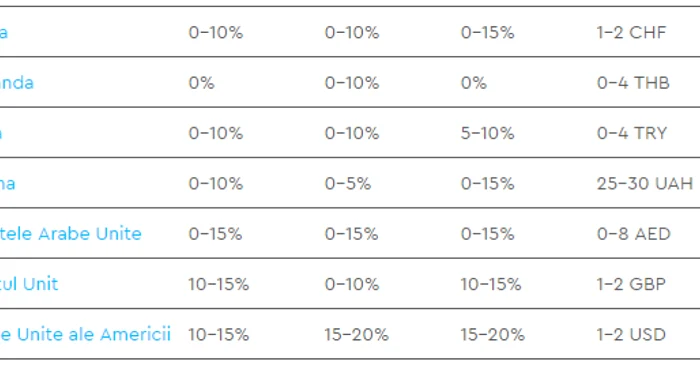This screenshot has width=700, height=368.
Task: Select the 0–4 THB cell
Action: (633, 83)
